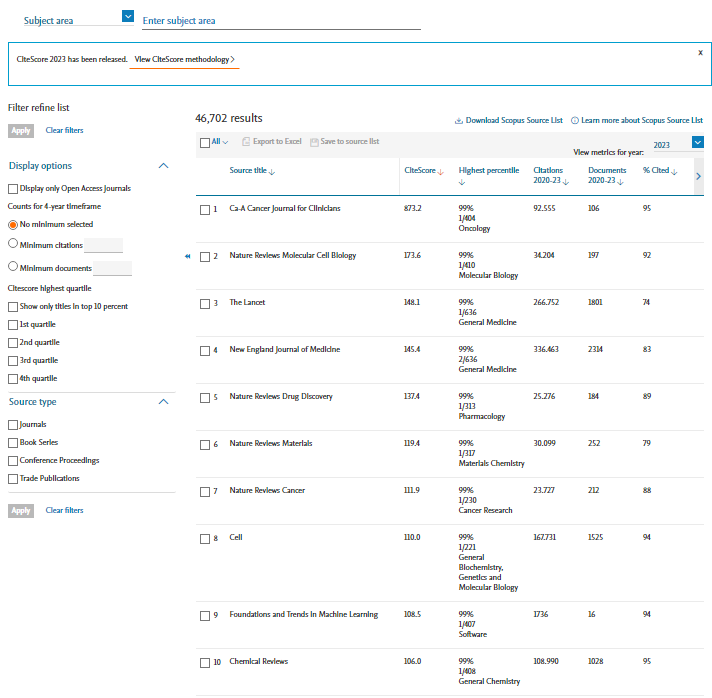Viewport: 712px width, 698px height.
Task: Open Nature Reviews Cancer
Action: pyautogui.click(x=267, y=490)
